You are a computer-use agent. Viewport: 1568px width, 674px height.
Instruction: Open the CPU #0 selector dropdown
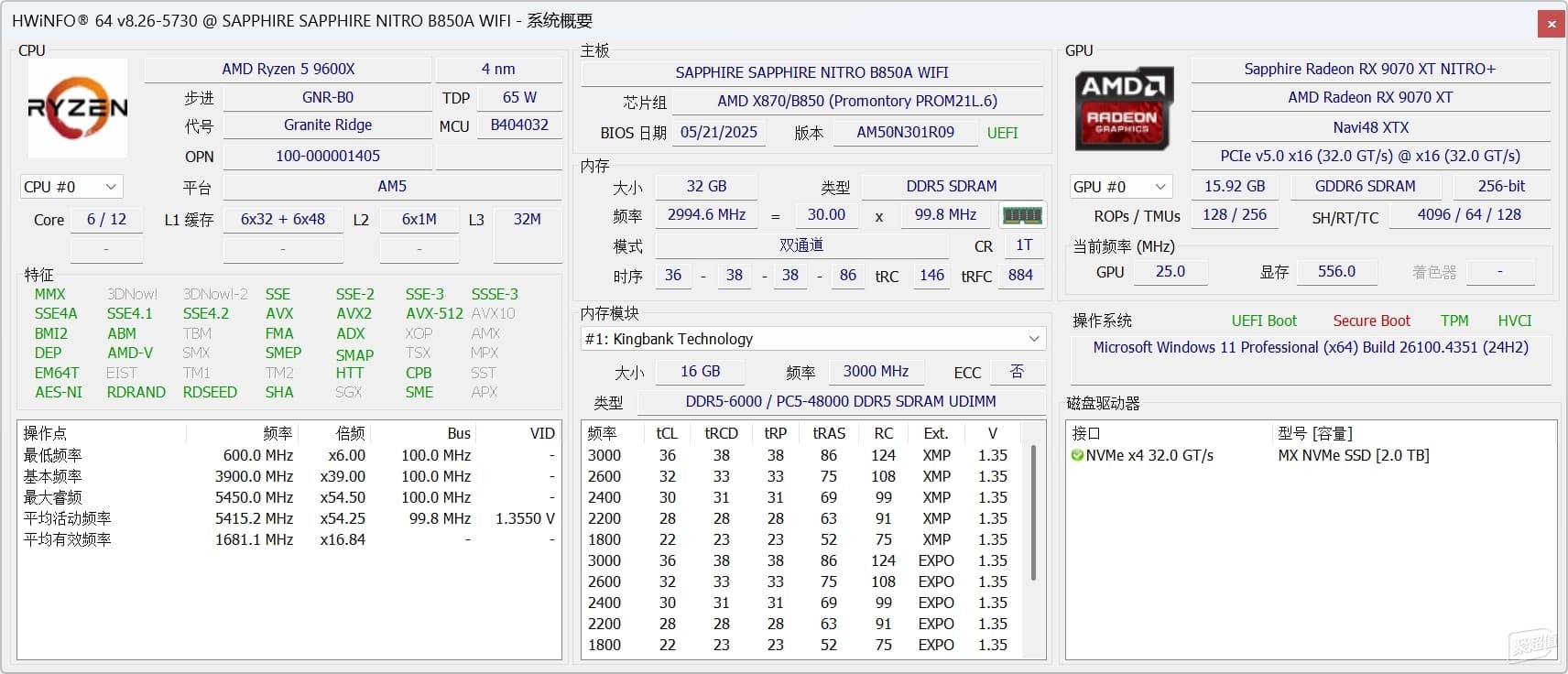coord(71,187)
